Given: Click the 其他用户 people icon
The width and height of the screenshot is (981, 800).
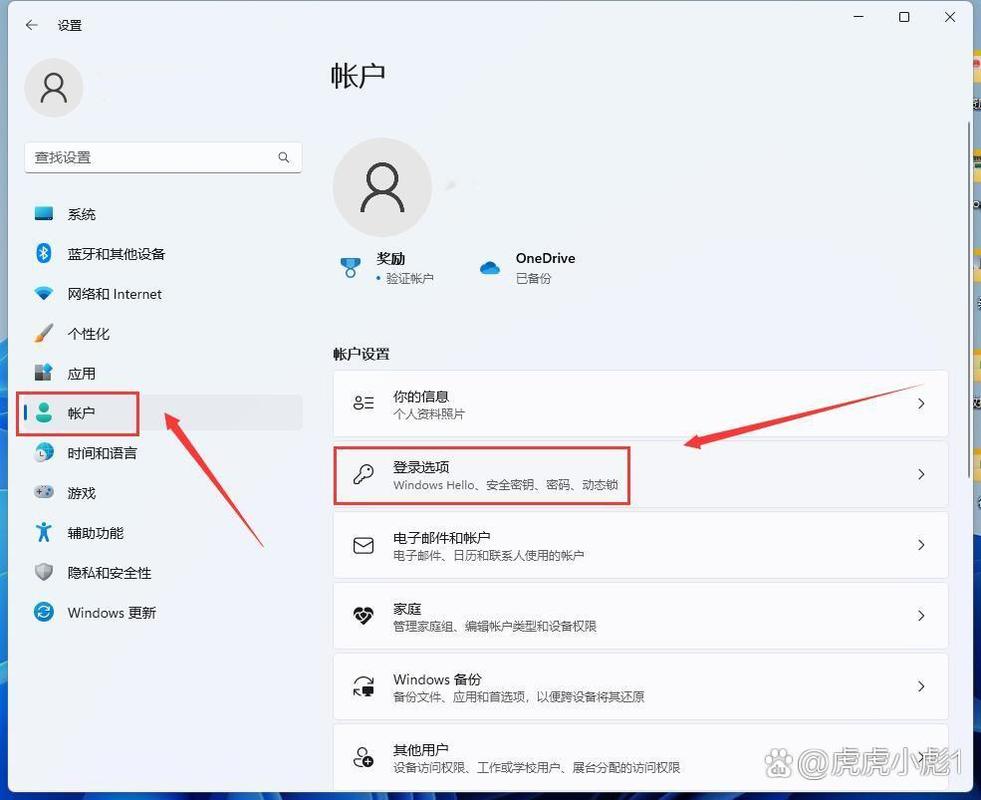Looking at the screenshot, I should [363, 757].
